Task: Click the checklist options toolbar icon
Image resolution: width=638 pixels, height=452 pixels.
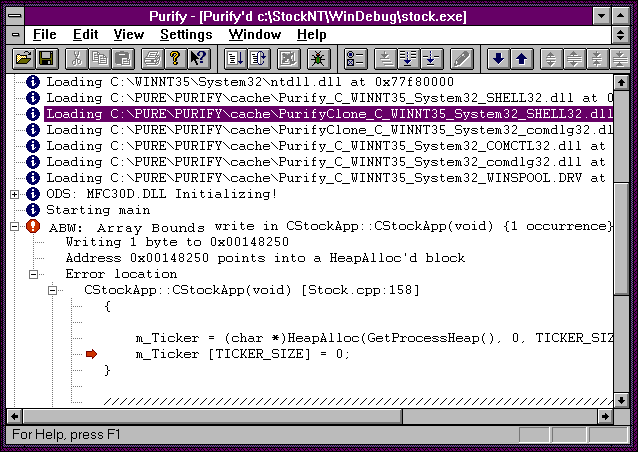Action: [x=355, y=59]
